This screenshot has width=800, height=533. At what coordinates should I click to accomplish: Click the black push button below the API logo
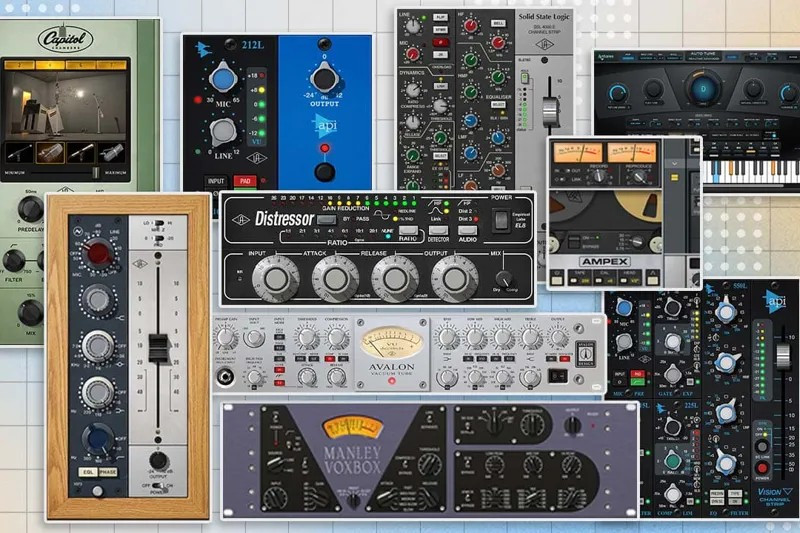point(324,171)
